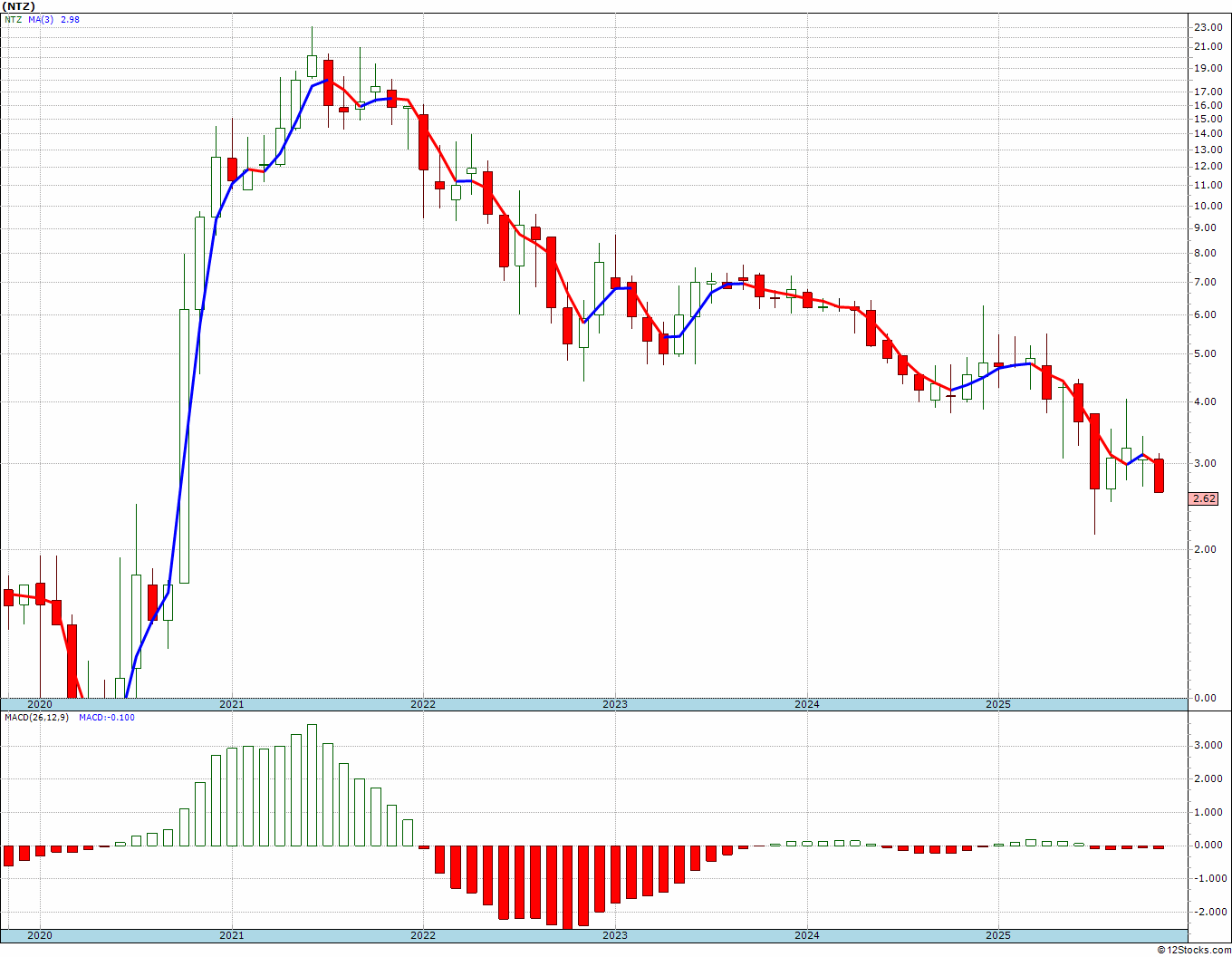Viewport: 1232px width, 957px height.
Task: Select 2020 on the price chart time axis
Action: [x=40, y=704]
